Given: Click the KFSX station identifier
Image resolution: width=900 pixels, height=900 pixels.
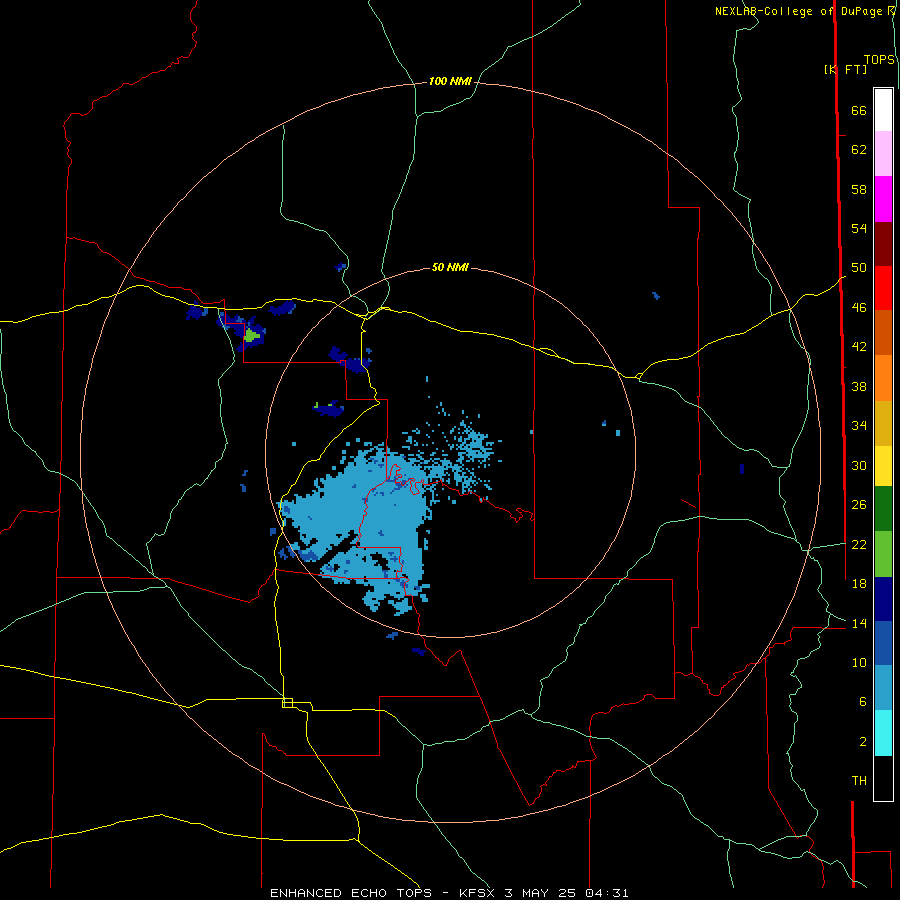Looking at the screenshot, I should tap(479, 893).
